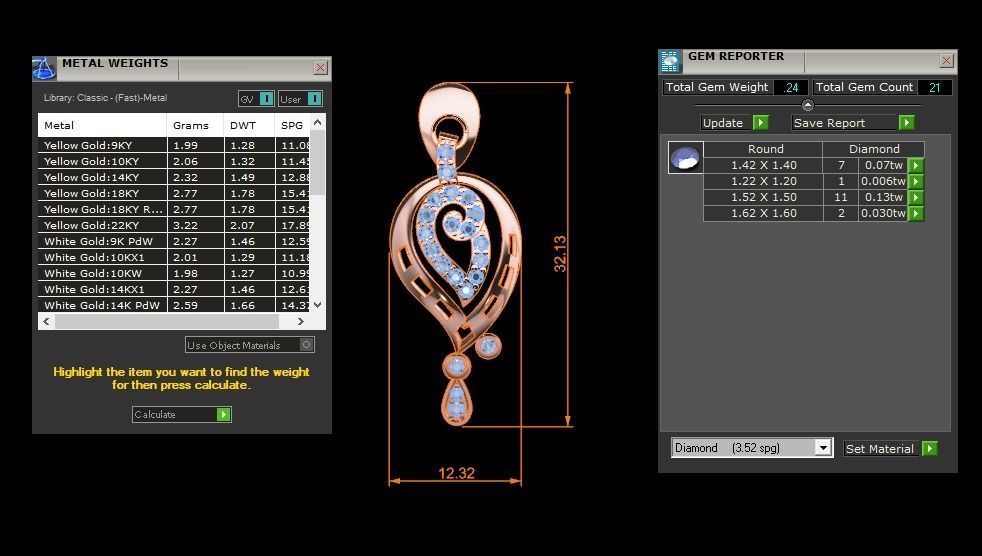Click the green arrow beside Save Report
Viewport: 982px width, 556px height.
pyautogui.click(x=906, y=123)
